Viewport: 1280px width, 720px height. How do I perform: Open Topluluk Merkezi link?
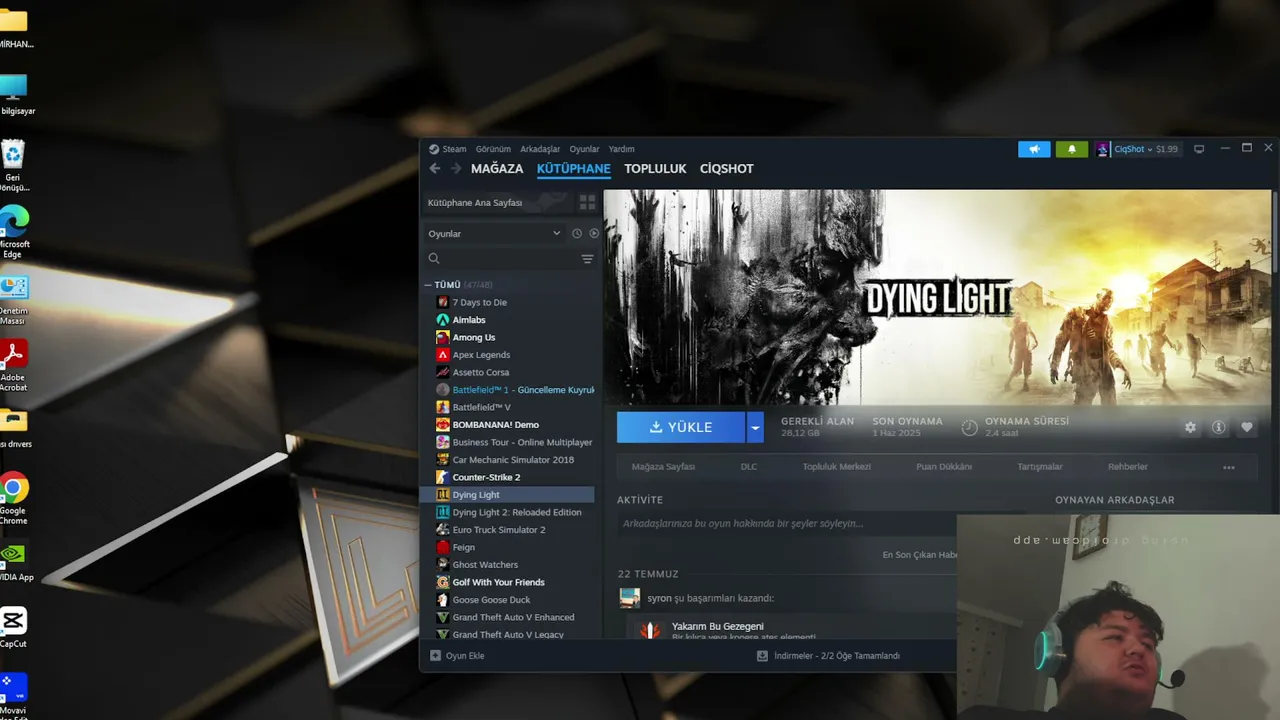click(837, 467)
